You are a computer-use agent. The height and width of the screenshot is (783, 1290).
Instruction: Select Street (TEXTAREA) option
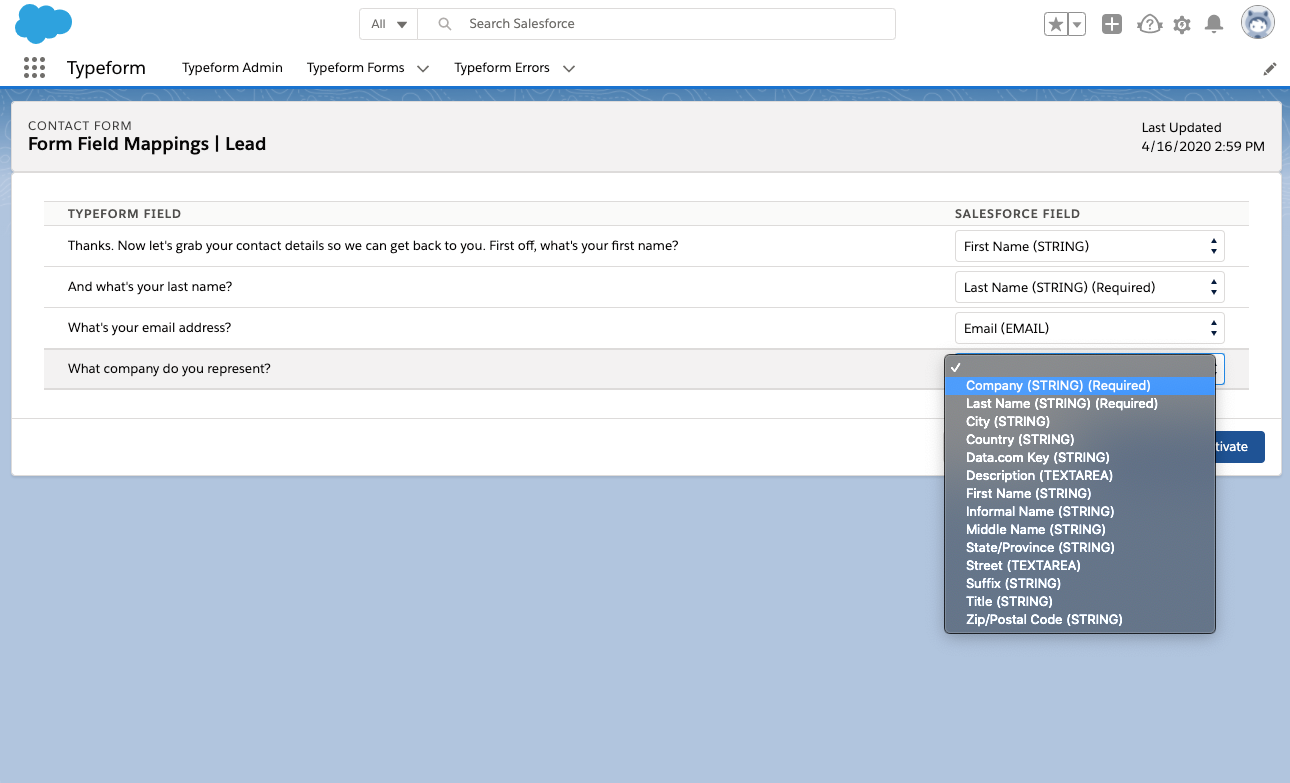[x=1080, y=565]
